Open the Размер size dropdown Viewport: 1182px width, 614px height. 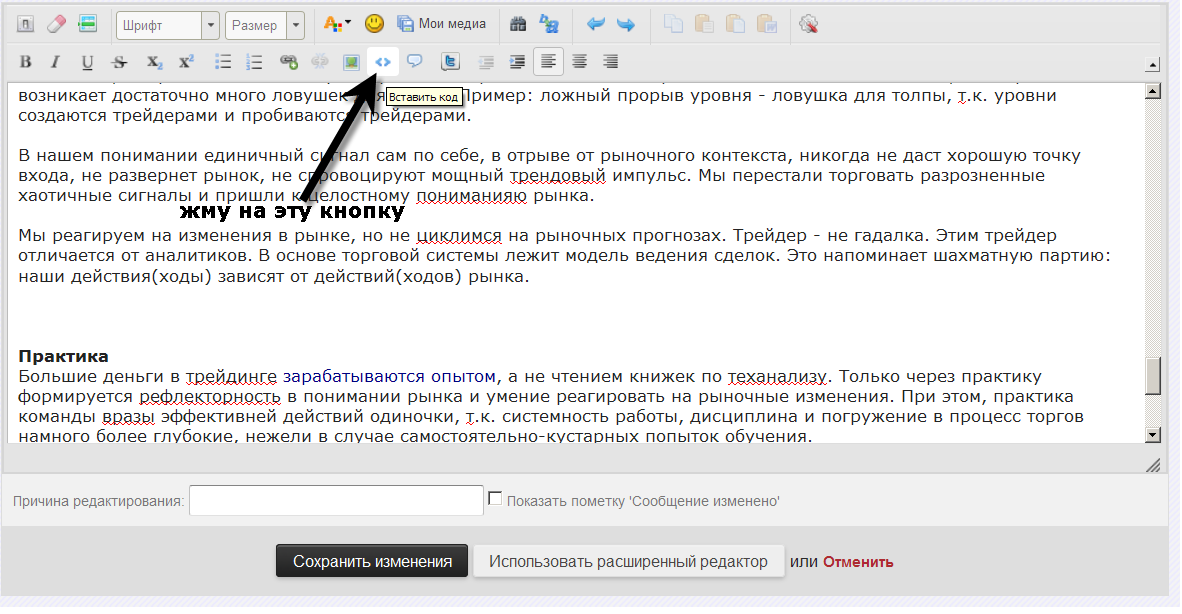(x=265, y=25)
